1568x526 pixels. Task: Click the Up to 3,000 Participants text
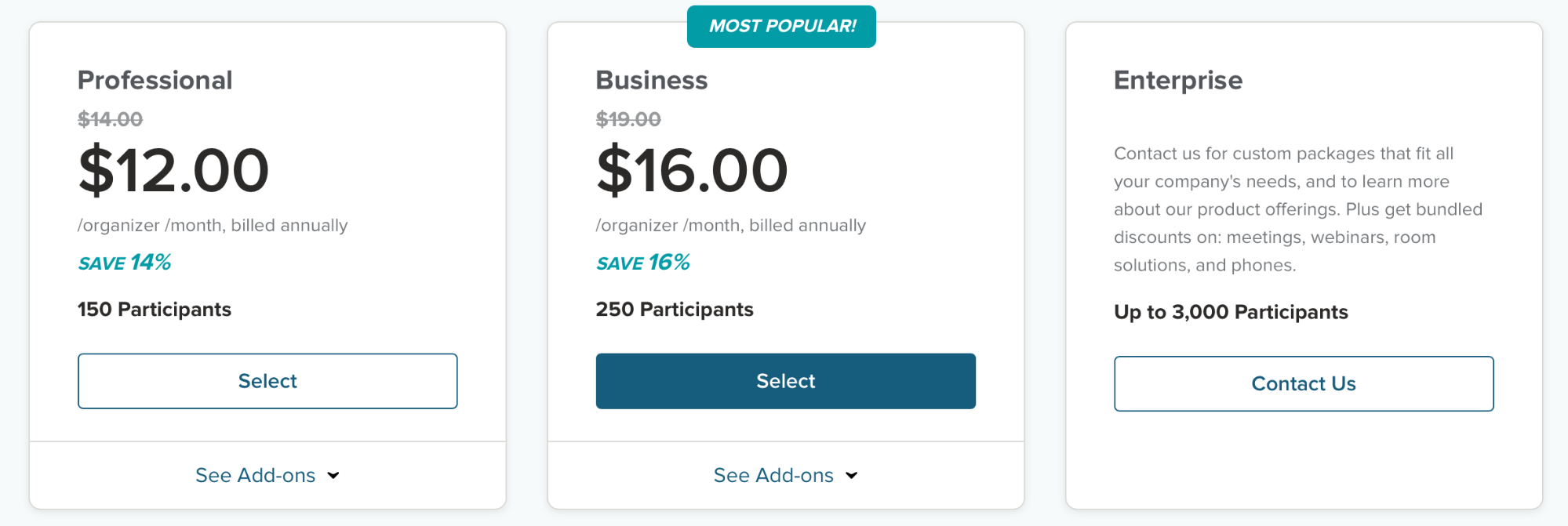tap(1231, 312)
